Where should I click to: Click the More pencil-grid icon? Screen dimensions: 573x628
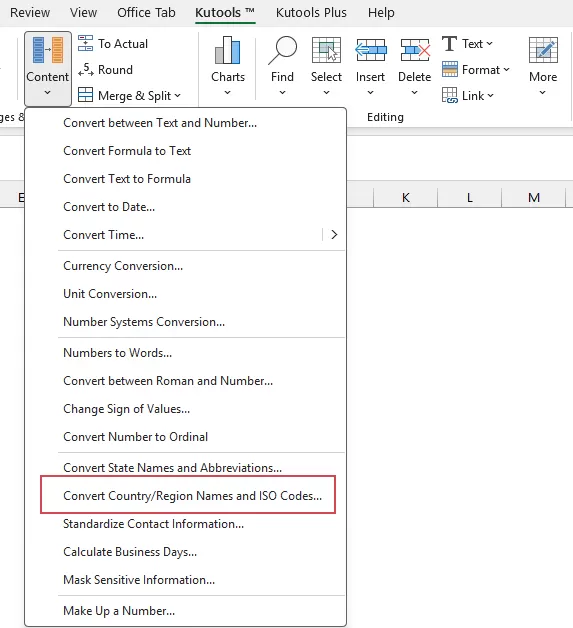click(543, 50)
